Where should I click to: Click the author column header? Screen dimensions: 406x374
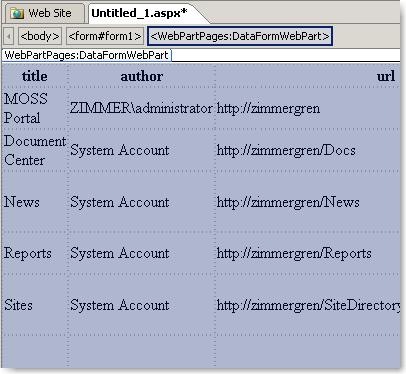[142, 76]
